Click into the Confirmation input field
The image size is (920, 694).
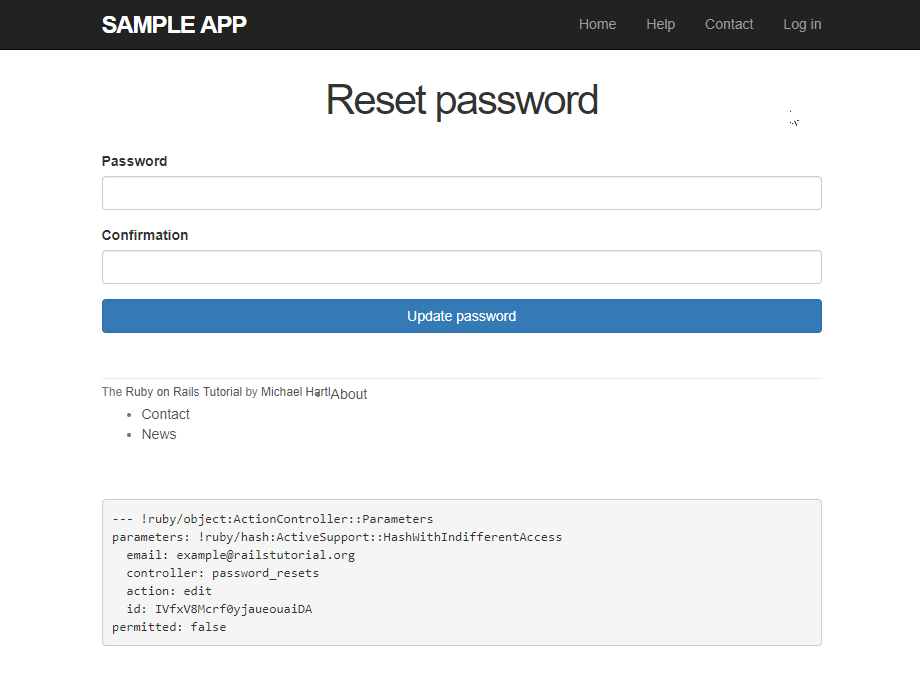click(461, 267)
